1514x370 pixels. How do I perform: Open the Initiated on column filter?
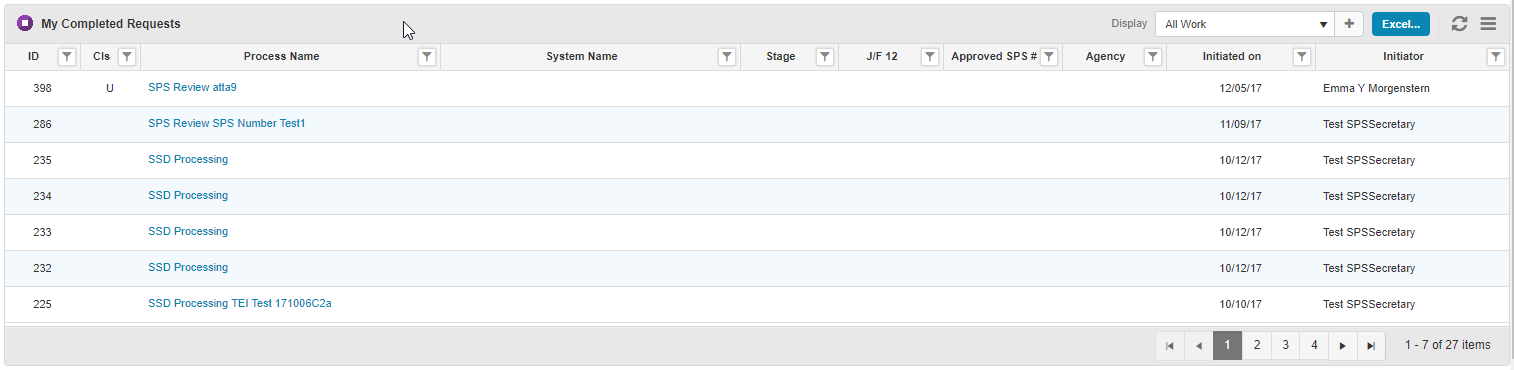coord(1302,57)
